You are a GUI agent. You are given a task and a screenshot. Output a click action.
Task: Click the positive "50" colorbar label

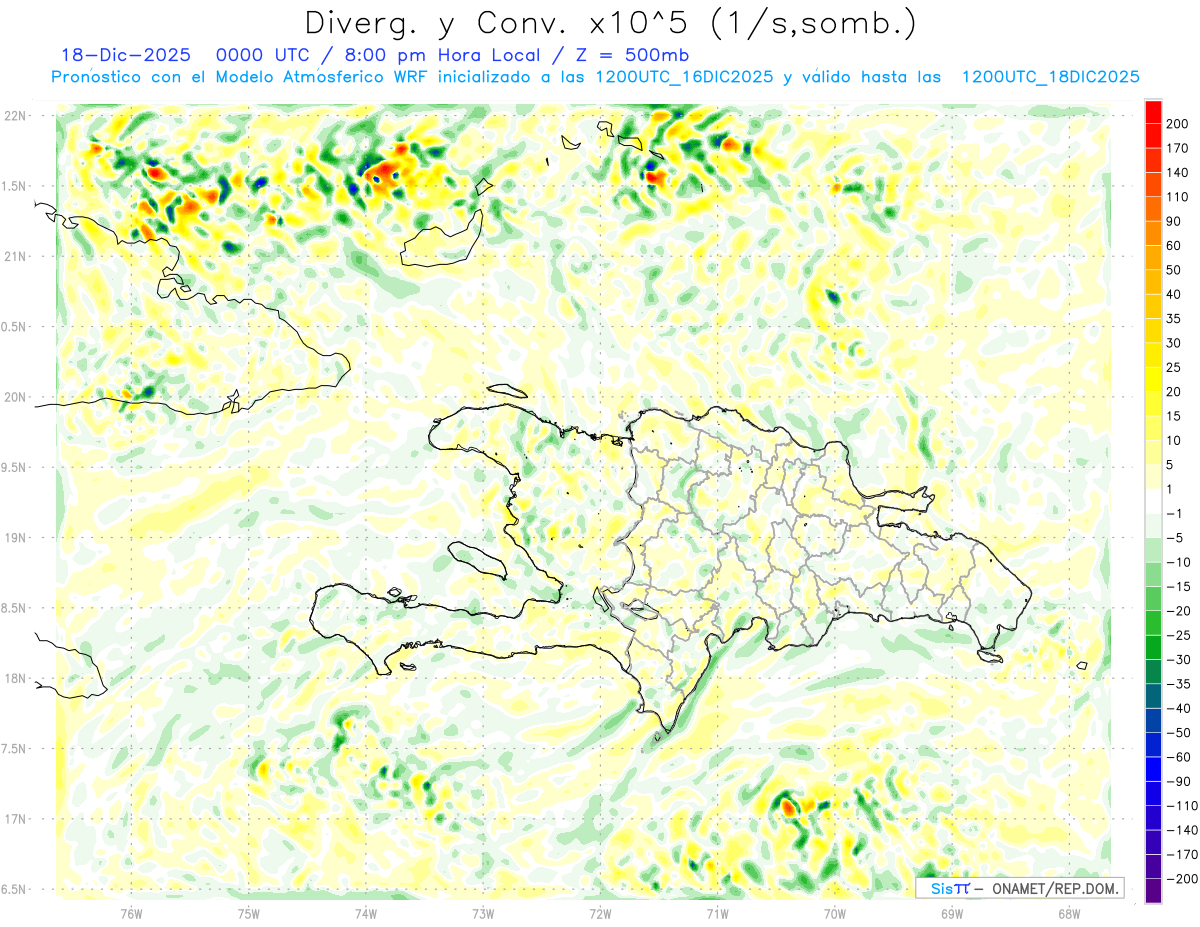pos(1176,270)
